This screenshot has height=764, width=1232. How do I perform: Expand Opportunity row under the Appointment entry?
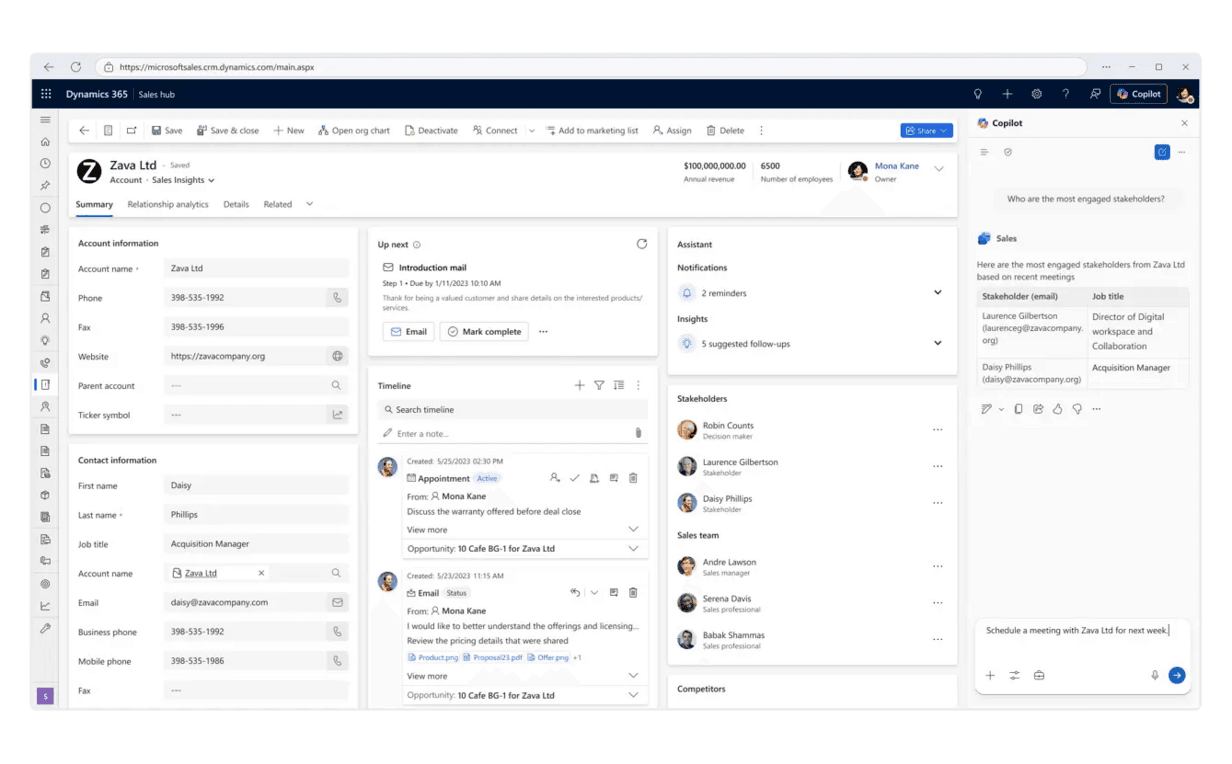(x=633, y=548)
